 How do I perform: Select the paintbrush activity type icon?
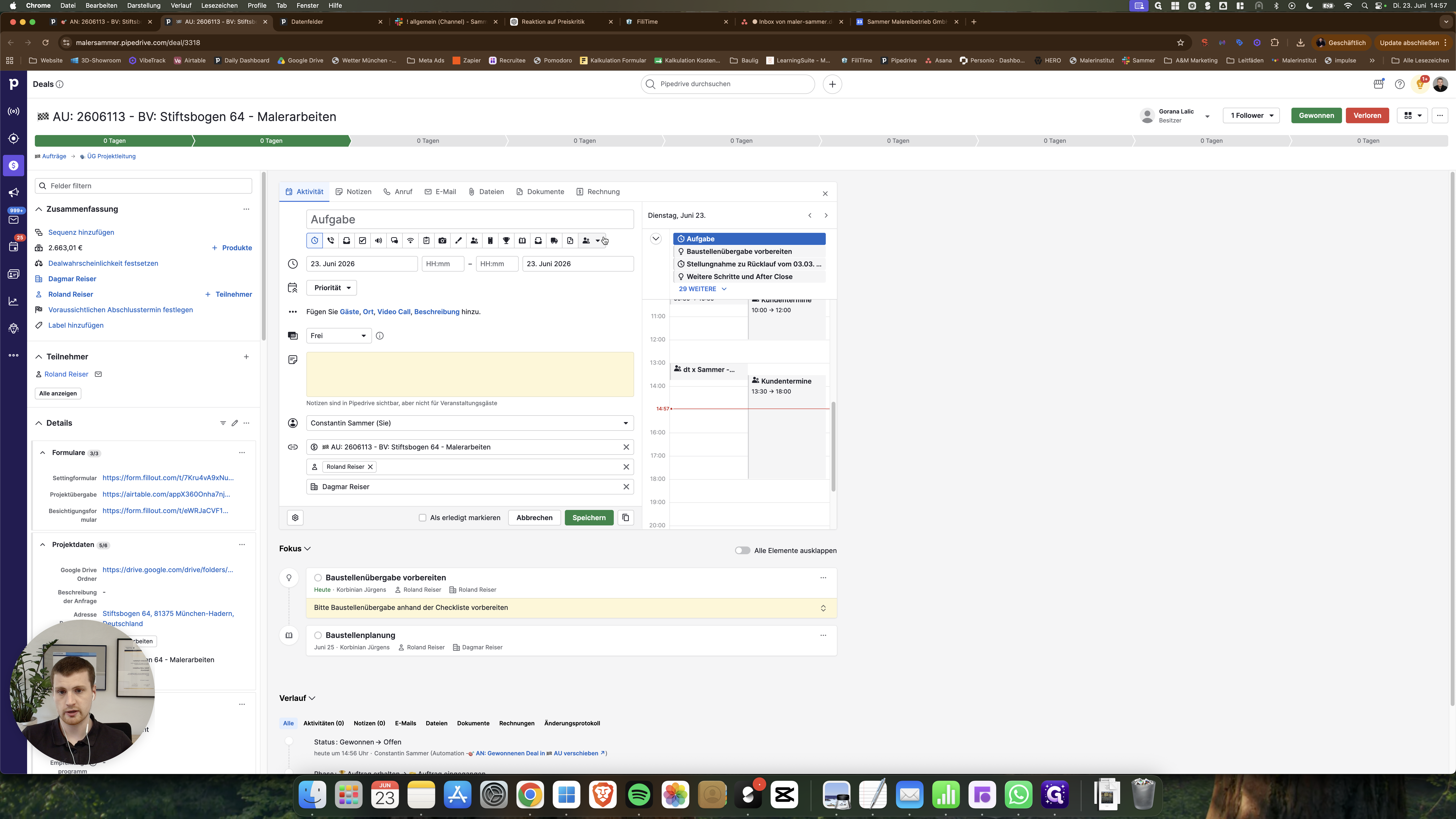458,241
